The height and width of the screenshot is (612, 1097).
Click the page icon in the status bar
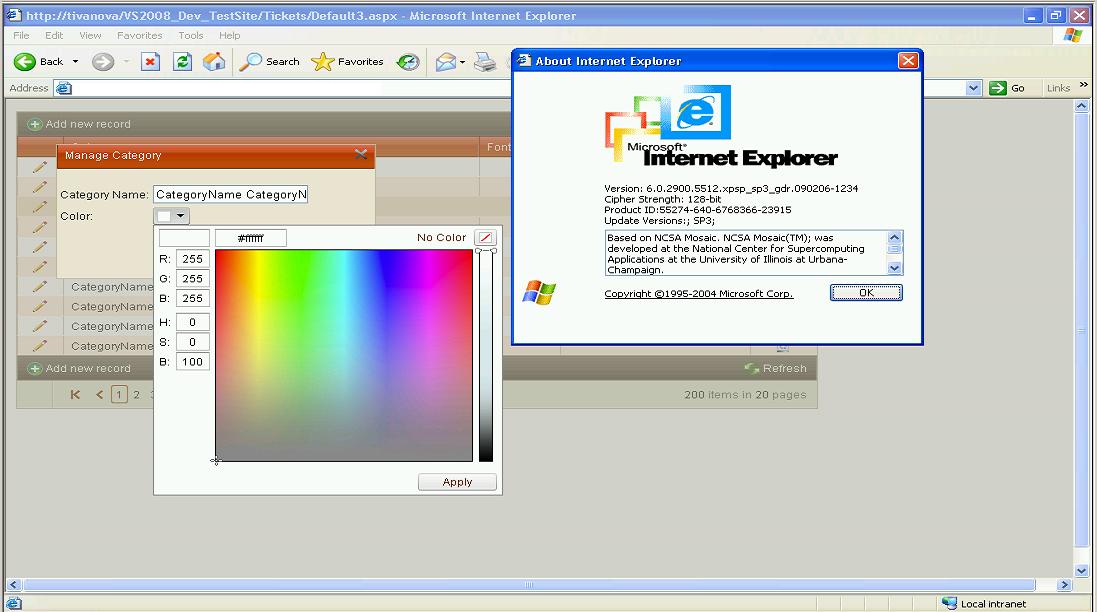click(x=14, y=604)
